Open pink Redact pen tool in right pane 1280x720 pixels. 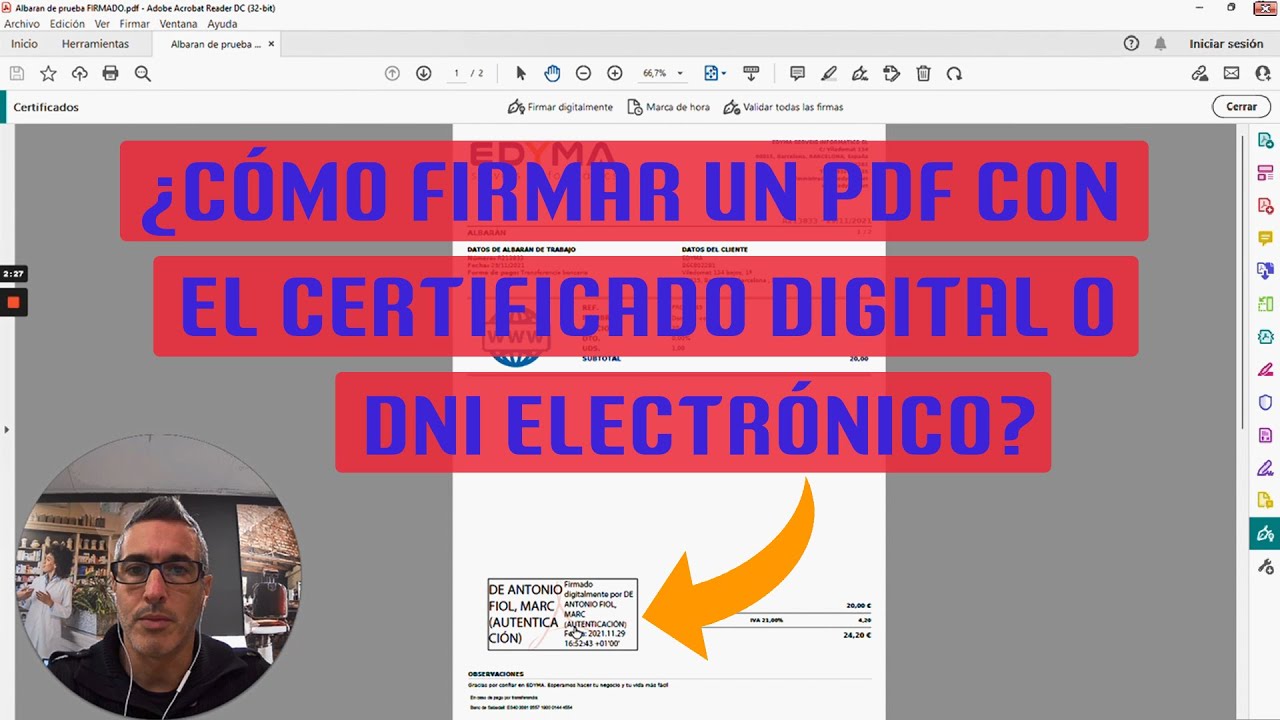coord(1265,369)
